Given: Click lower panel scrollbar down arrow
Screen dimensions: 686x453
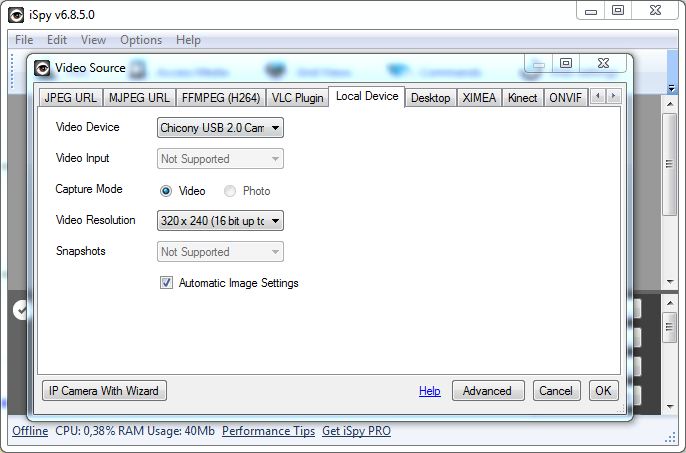Looking at the screenshot, I should 670,407.
